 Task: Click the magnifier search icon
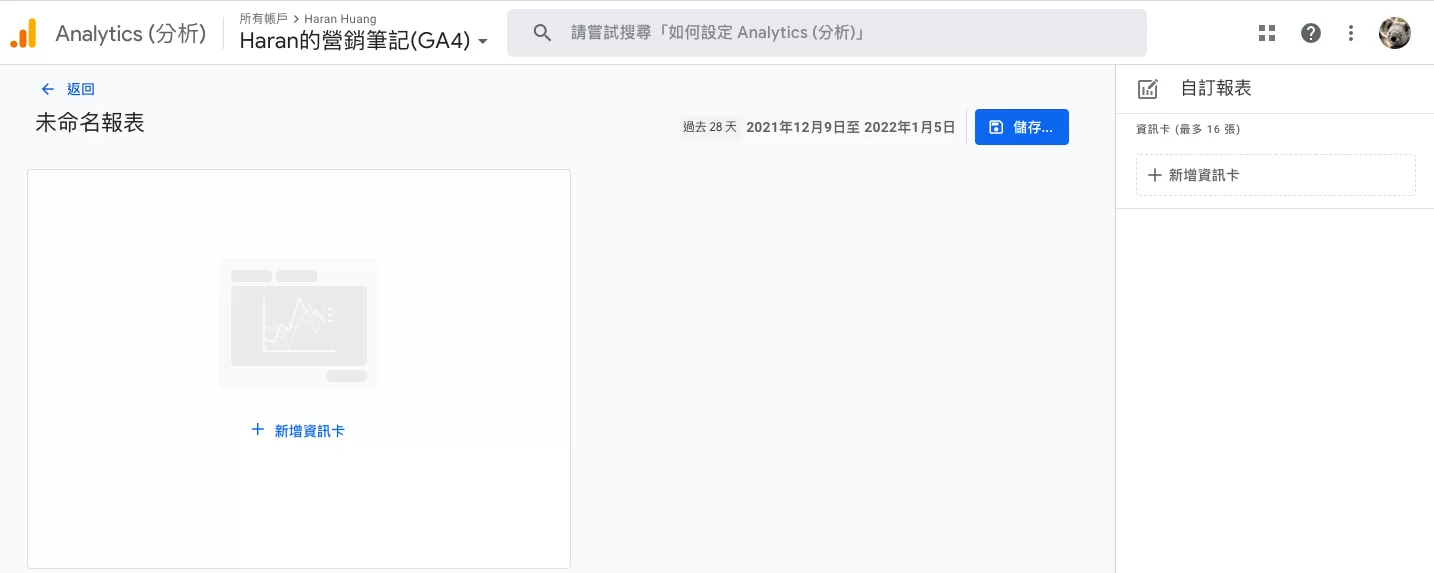click(542, 33)
